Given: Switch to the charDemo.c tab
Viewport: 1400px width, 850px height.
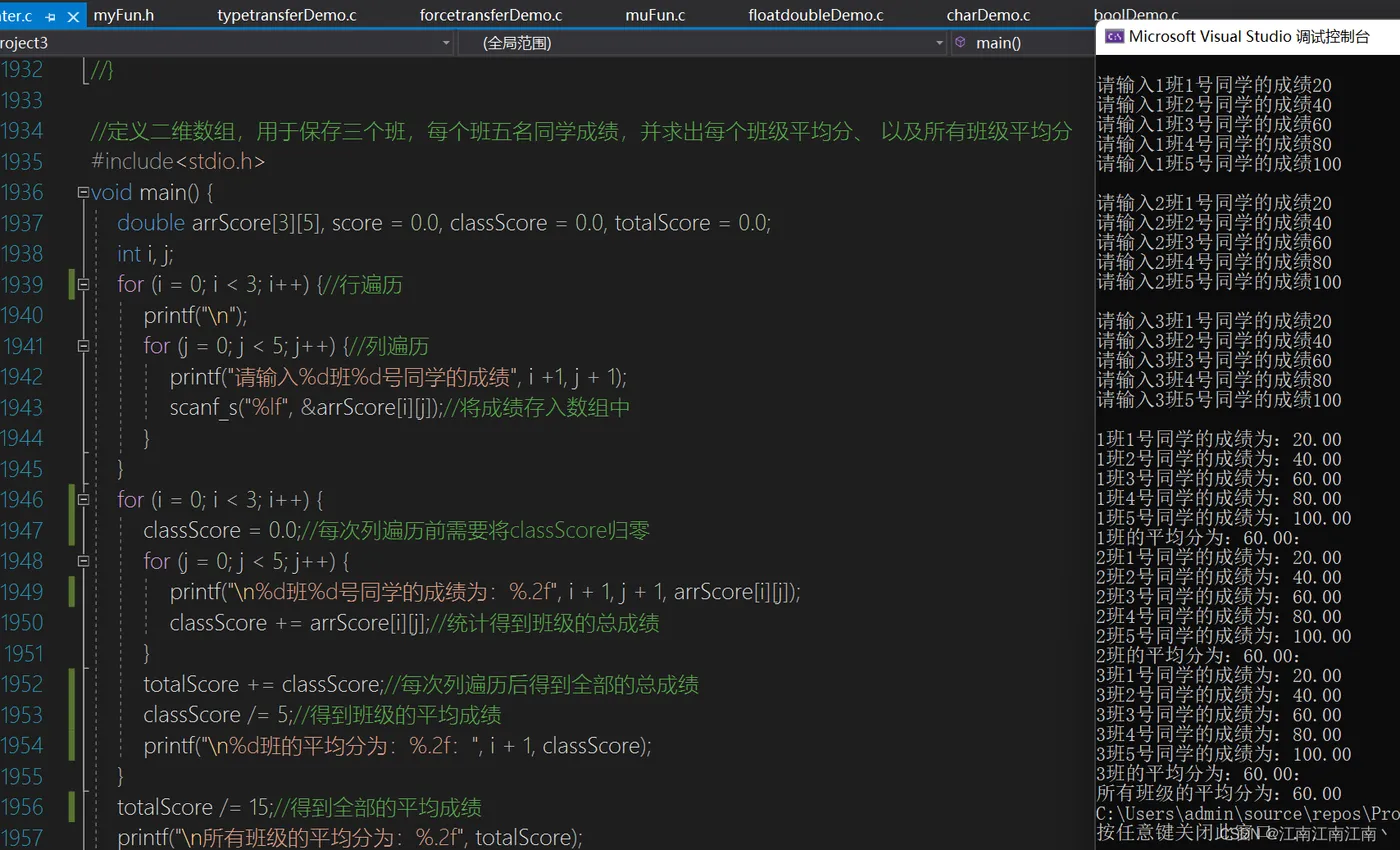Looking at the screenshot, I should (988, 14).
